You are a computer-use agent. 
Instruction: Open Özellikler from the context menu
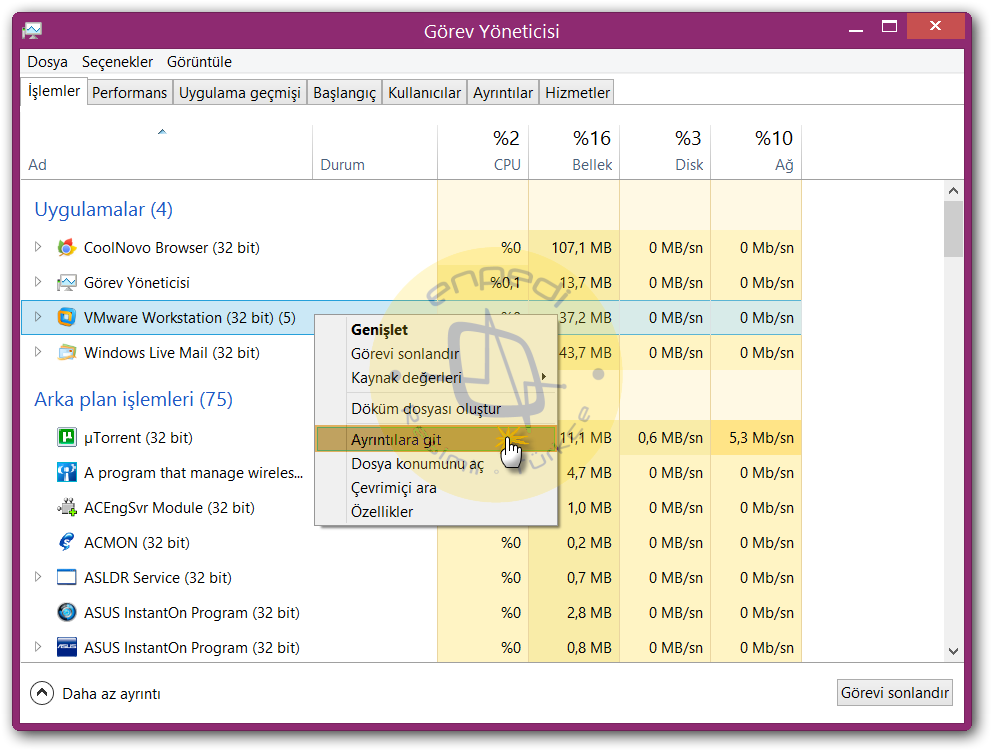(436, 512)
